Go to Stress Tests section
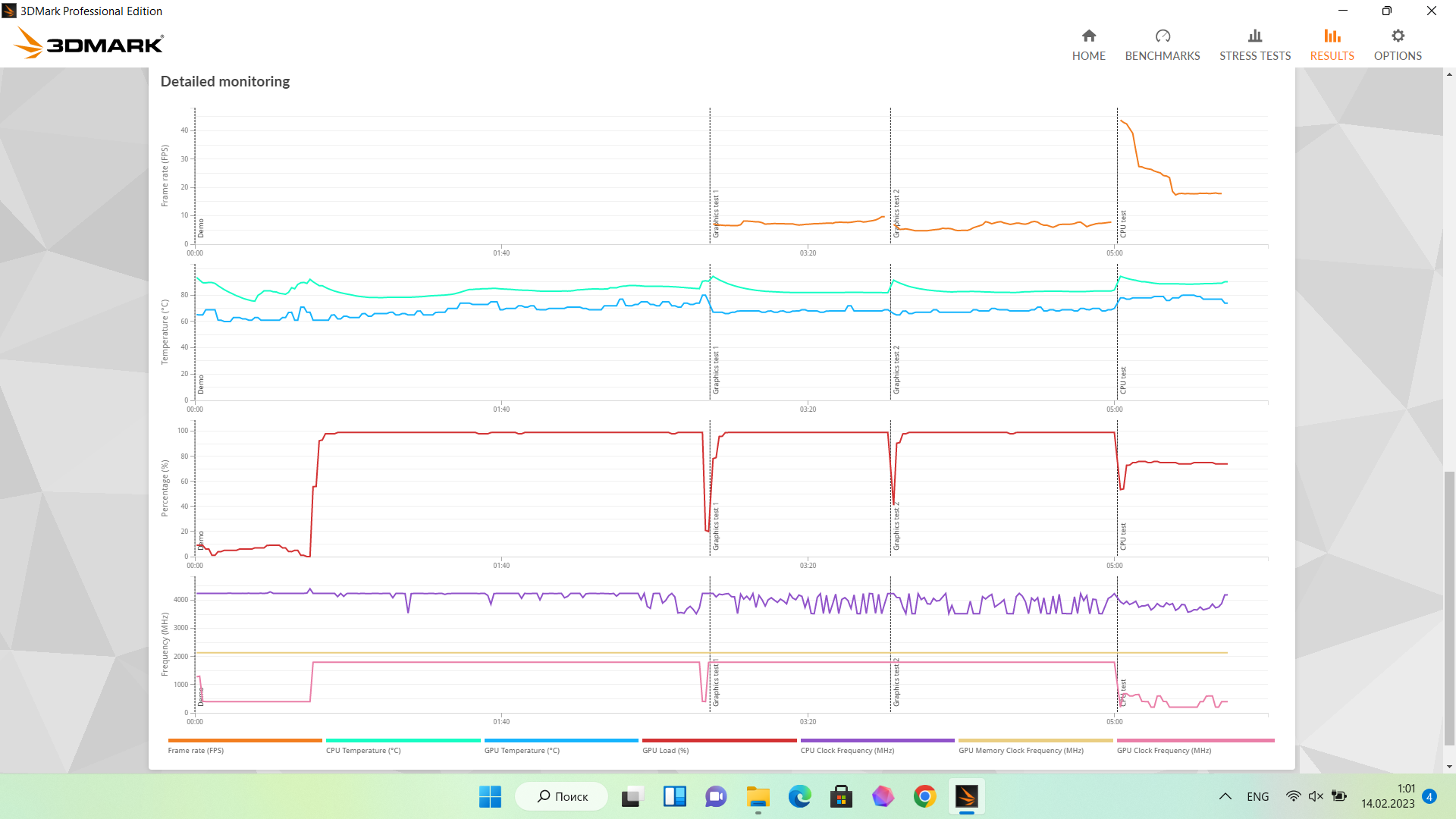Screen dimensions: 1456x819 1254,45
